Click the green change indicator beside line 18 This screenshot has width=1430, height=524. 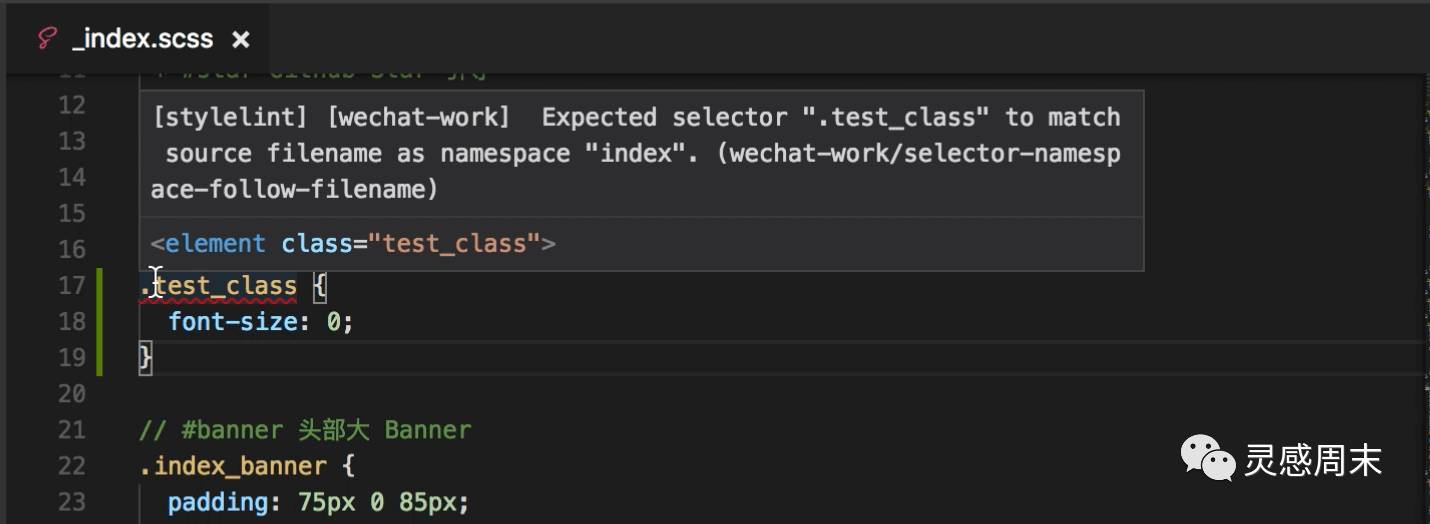pos(100,322)
